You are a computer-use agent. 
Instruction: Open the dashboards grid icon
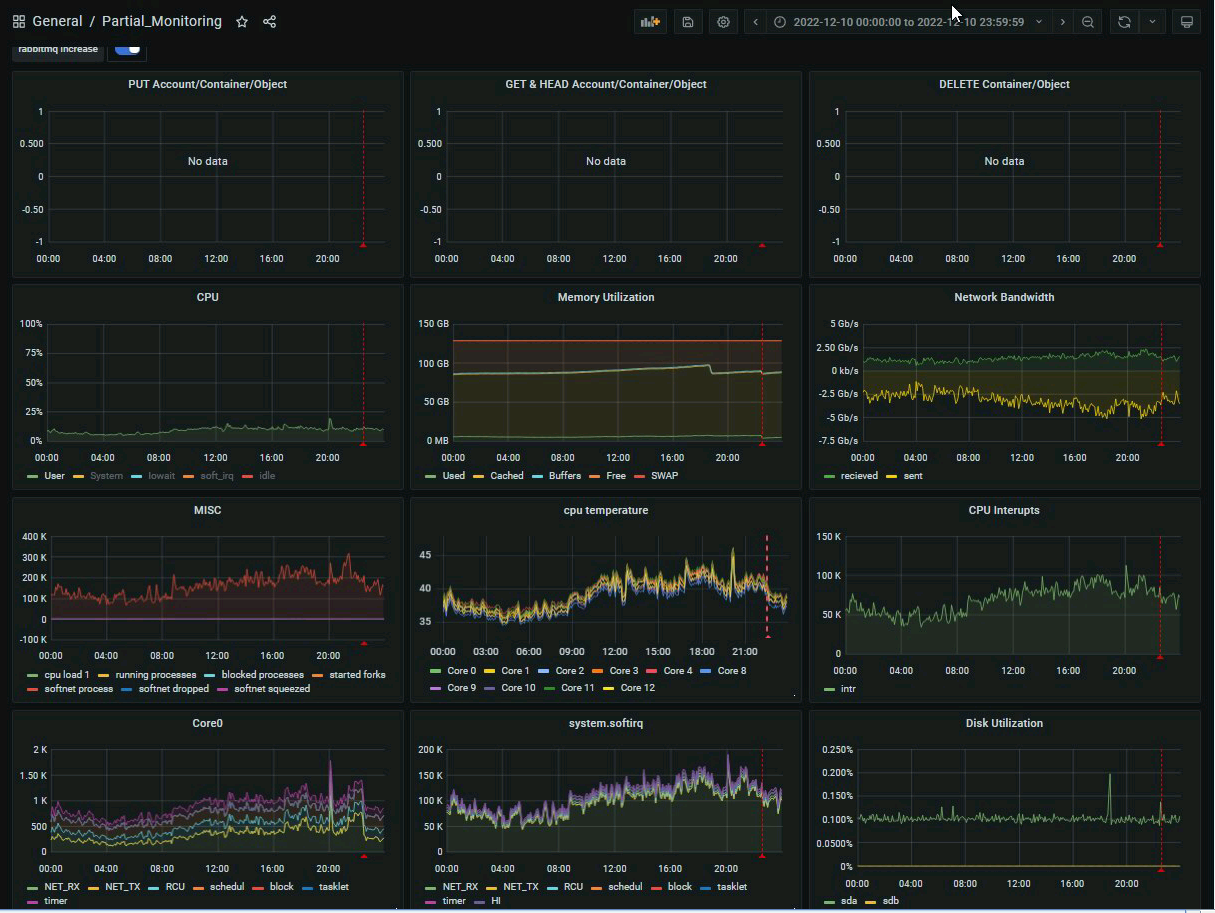[19, 22]
